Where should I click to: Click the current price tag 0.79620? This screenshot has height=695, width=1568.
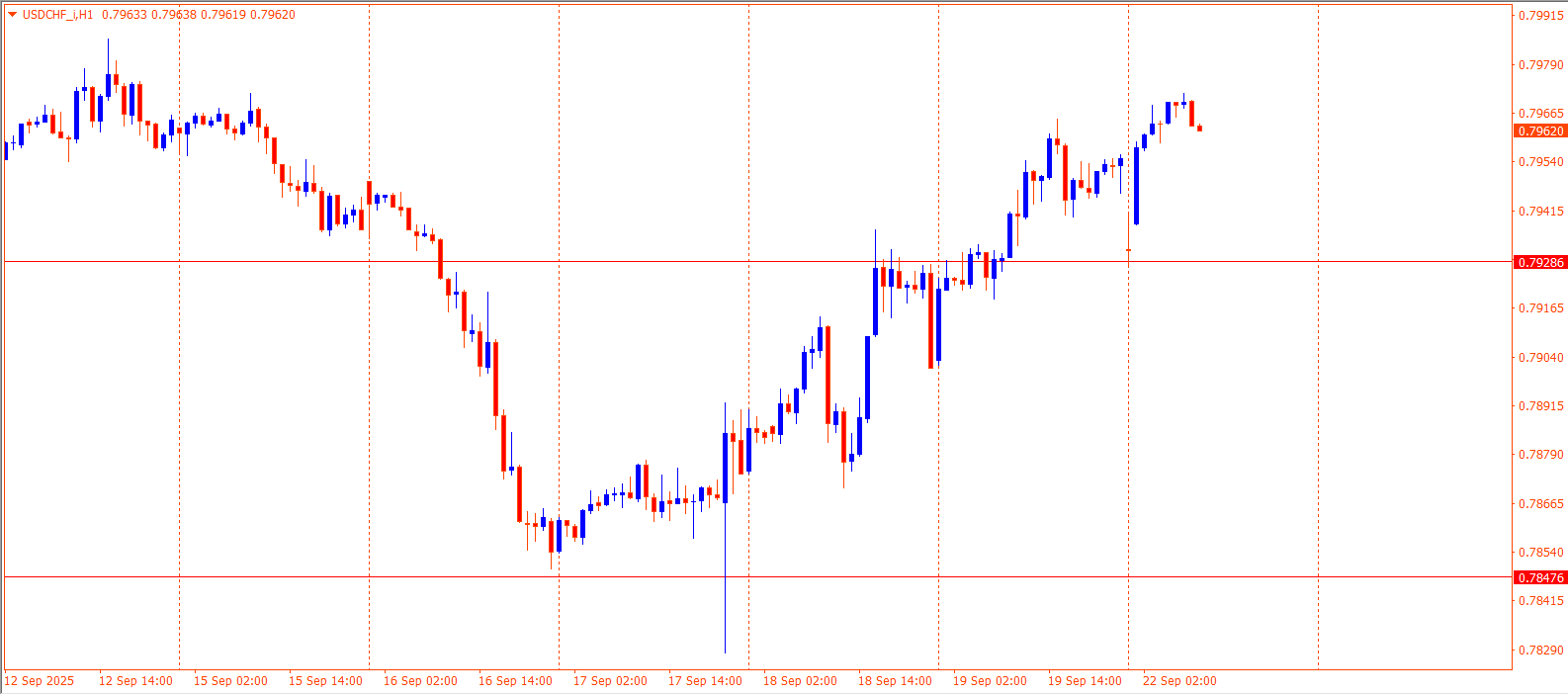point(1540,131)
